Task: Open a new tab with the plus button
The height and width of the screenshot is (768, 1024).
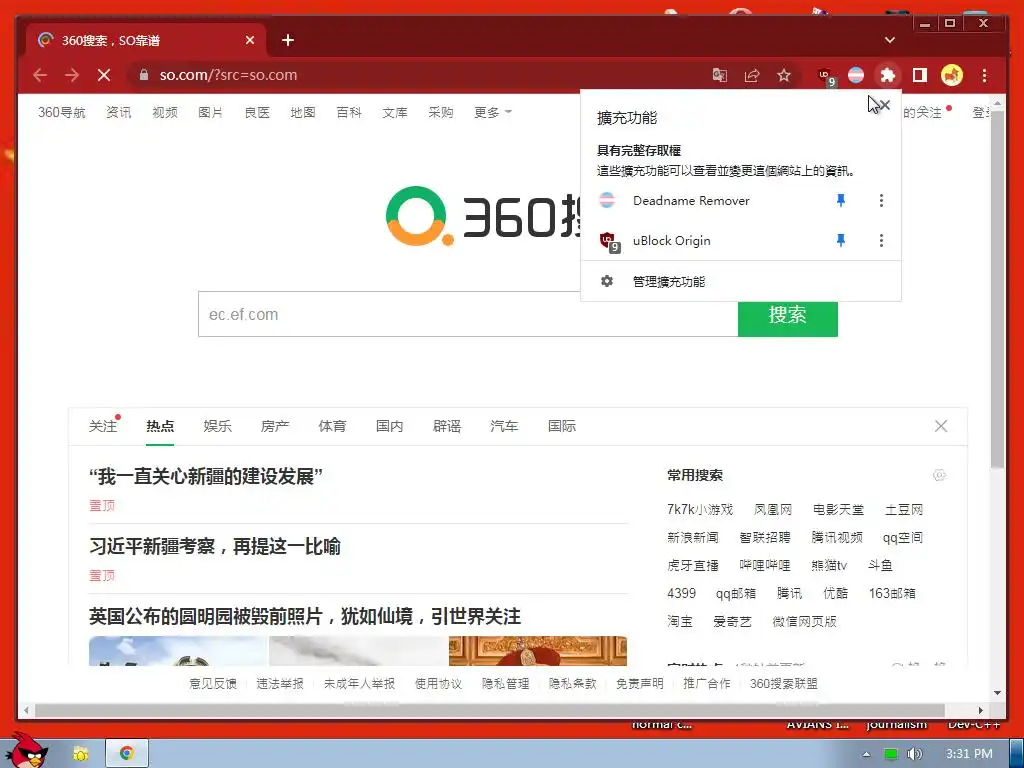Action: [x=288, y=40]
